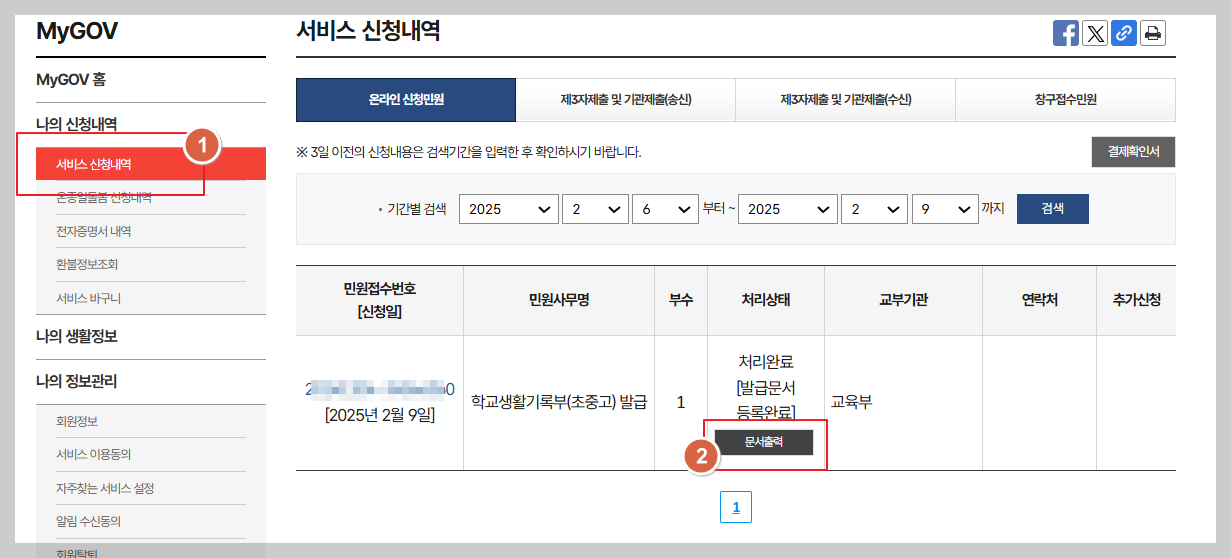This screenshot has height=558, width=1231.
Task: Open 자주찾는 서비스 설정 sidebar item
Action: 105,488
